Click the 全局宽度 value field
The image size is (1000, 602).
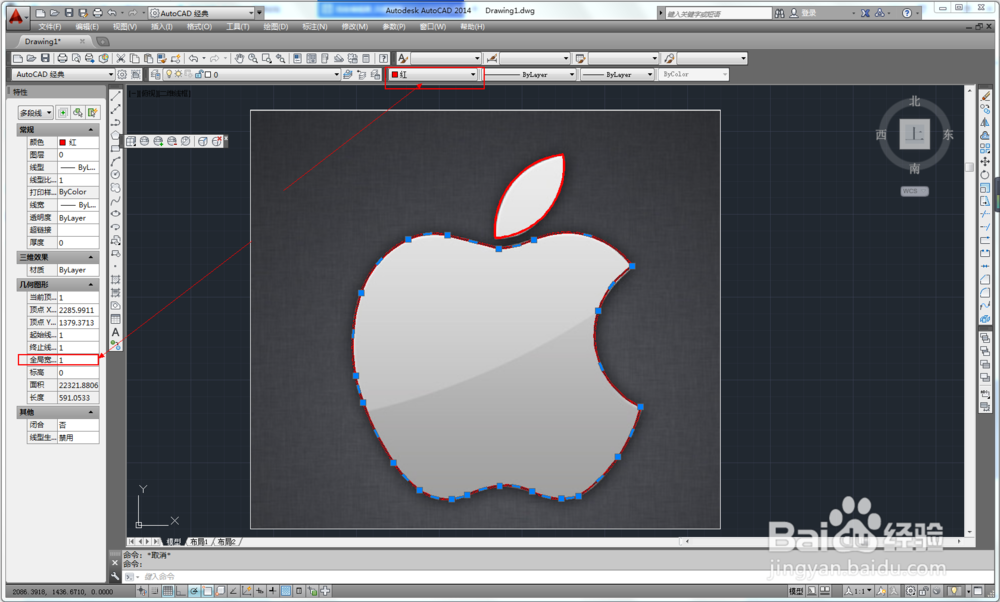point(78,360)
